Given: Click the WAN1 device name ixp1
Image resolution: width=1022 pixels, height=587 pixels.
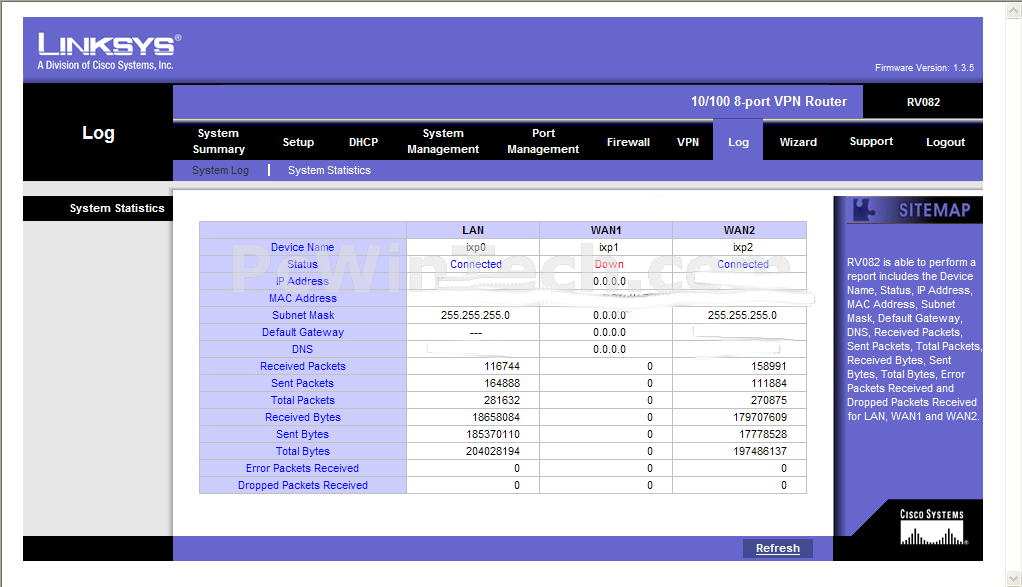Looking at the screenshot, I should [x=609, y=248].
